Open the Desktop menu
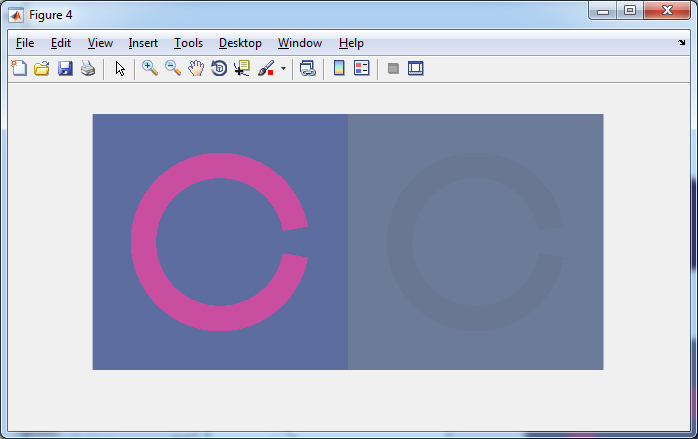 240,43
